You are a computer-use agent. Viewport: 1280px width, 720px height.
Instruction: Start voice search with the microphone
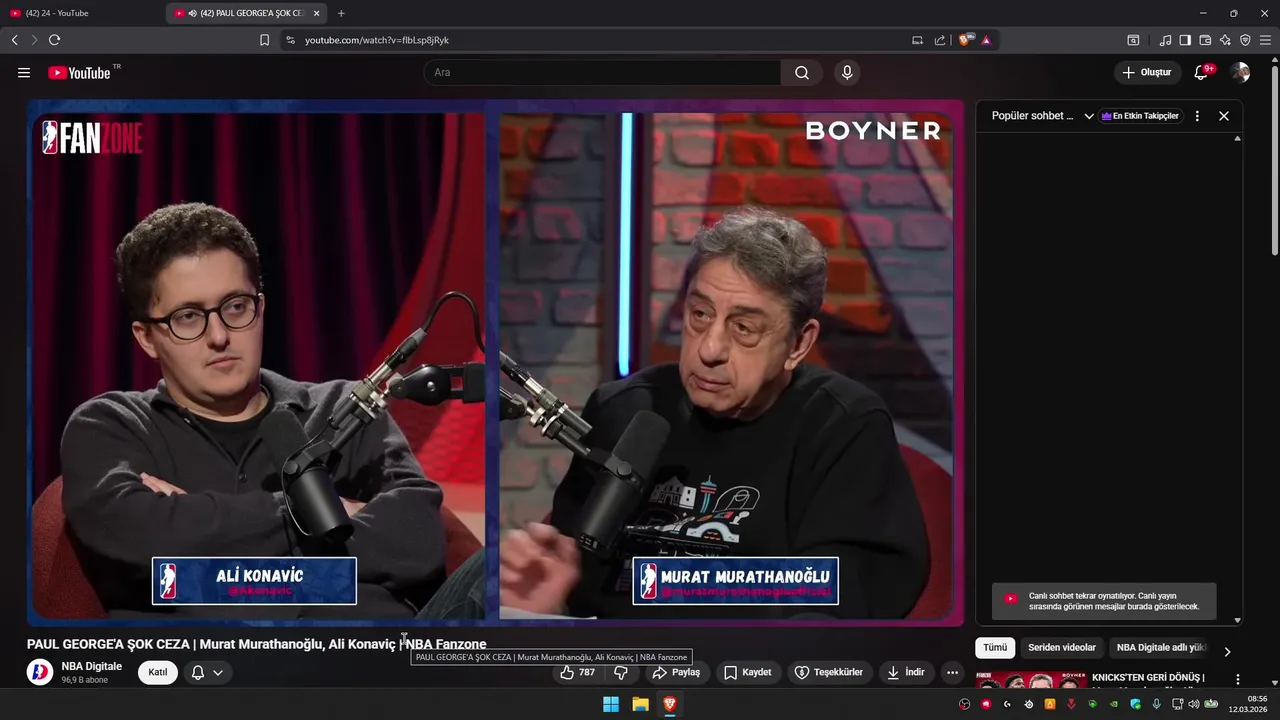[847, 73]
